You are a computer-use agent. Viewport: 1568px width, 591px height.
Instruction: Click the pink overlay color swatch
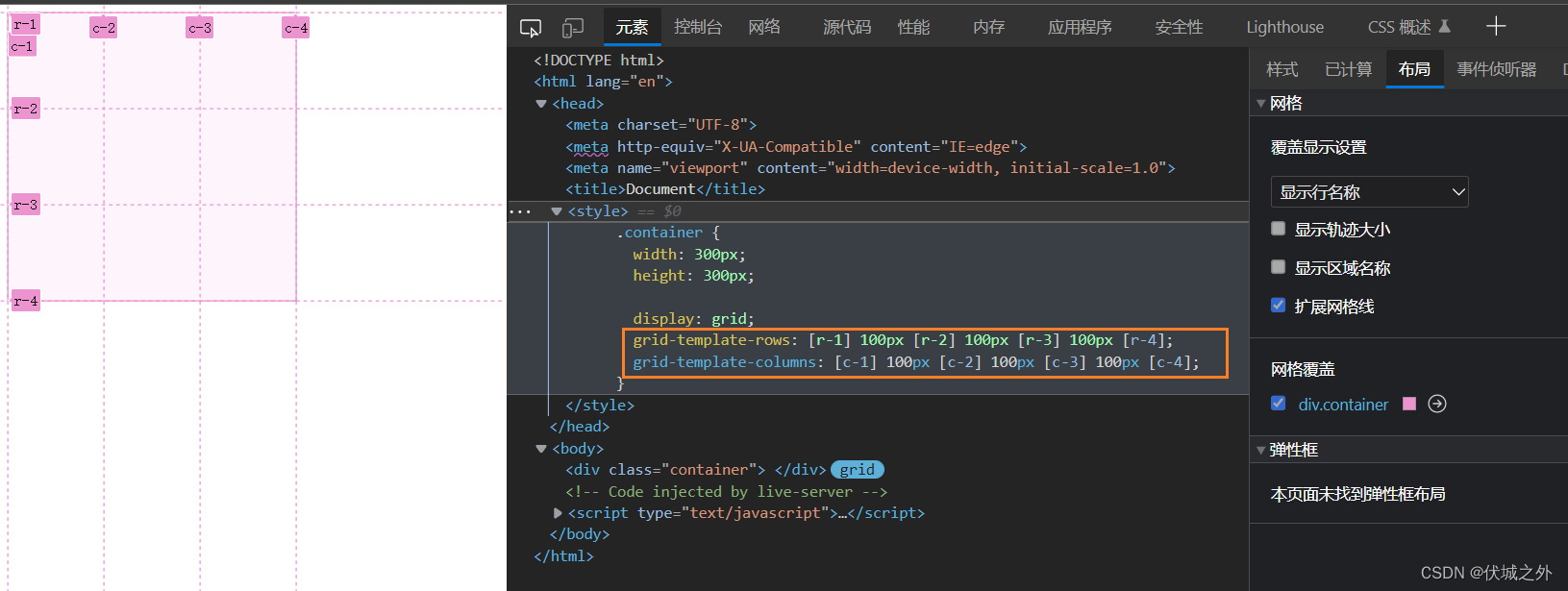click(x=1409, y=404)
